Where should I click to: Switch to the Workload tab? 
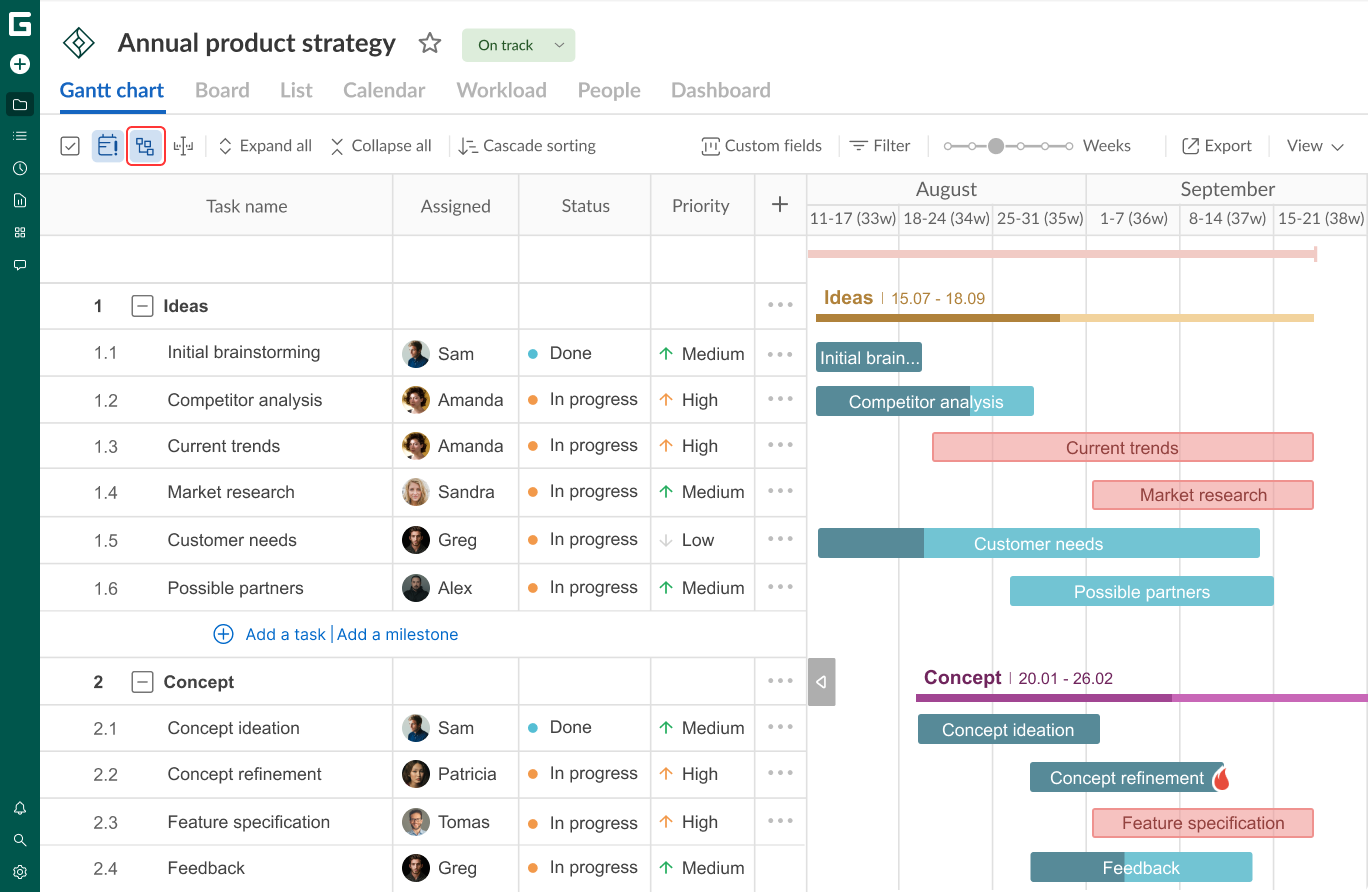point(501,90)
